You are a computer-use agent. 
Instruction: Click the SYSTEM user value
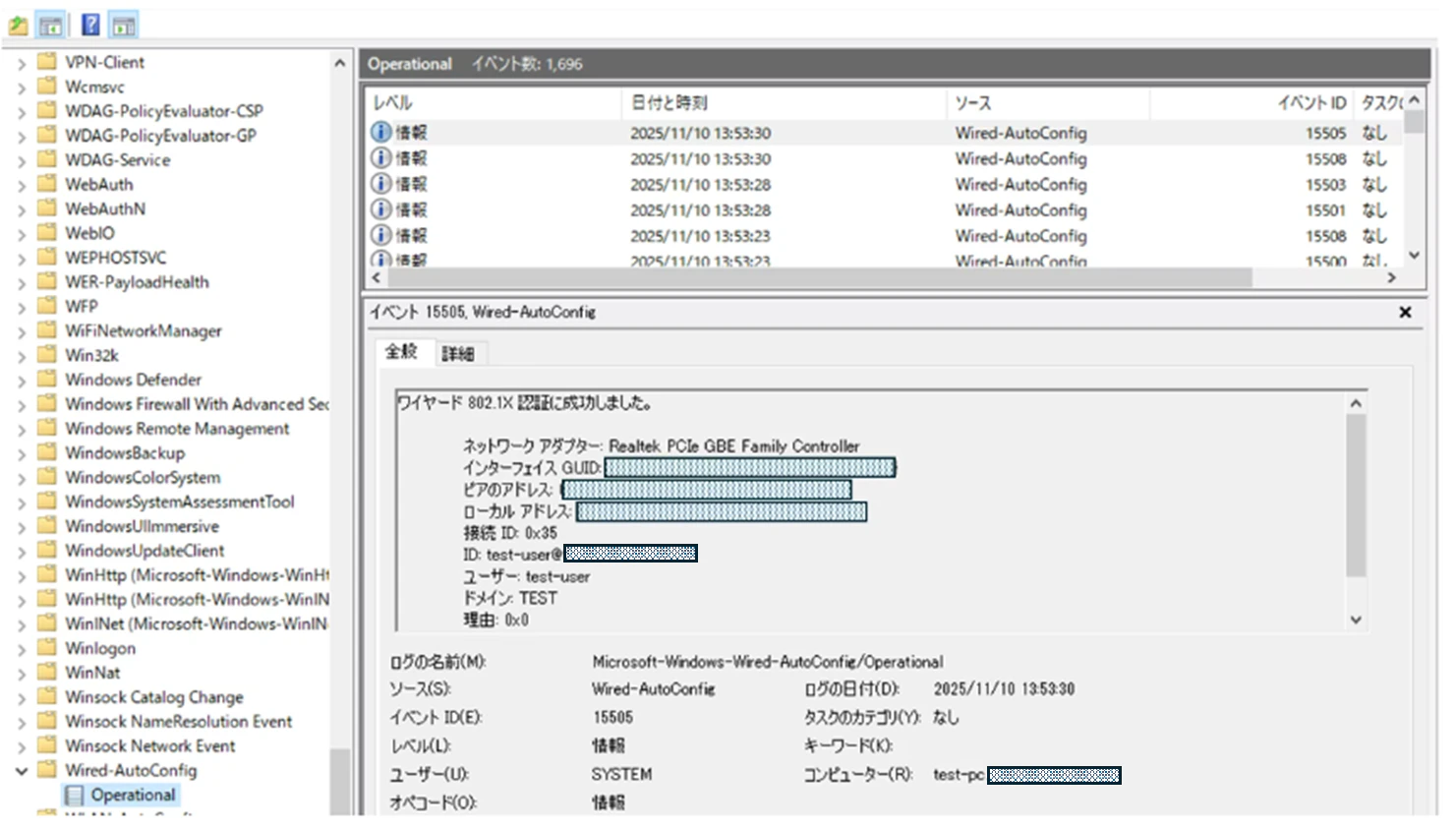pyautogui.click(x=621, y=774)
